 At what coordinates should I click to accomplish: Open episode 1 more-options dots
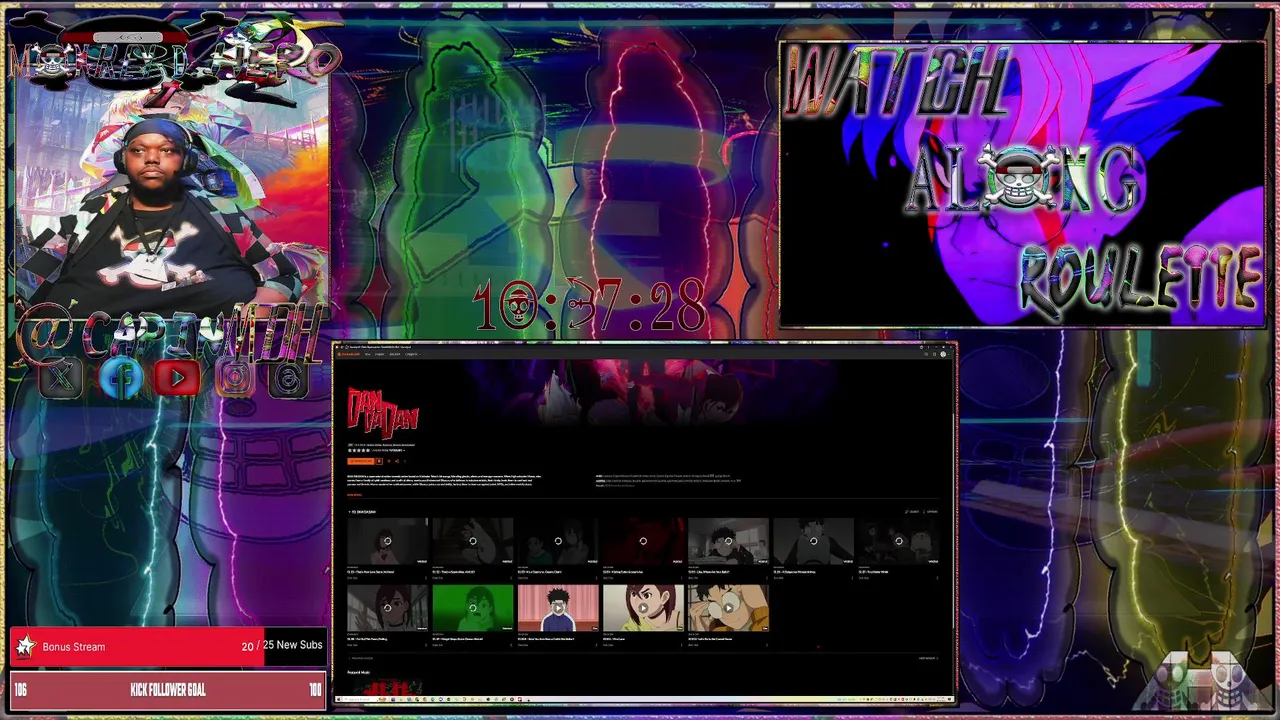[x=426, y=578]
